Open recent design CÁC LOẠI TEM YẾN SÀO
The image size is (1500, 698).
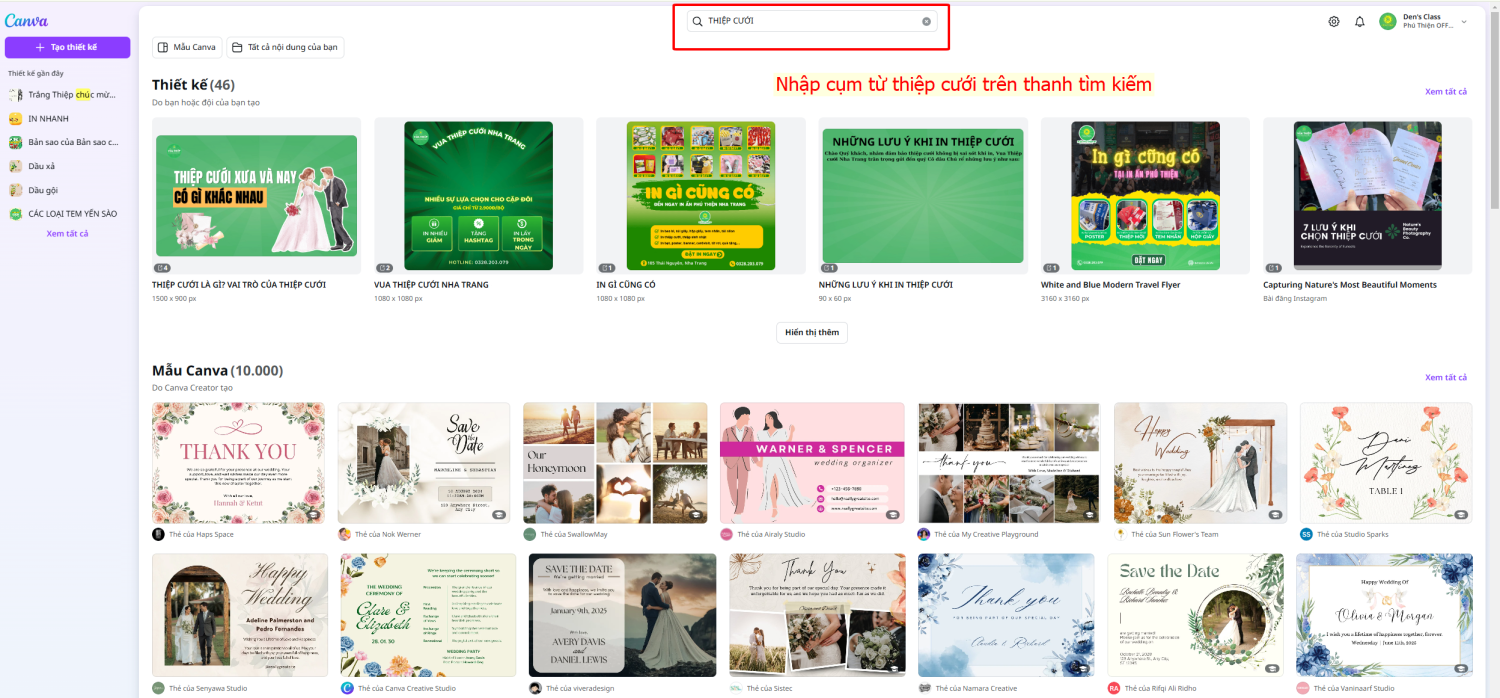pos(64,214)
